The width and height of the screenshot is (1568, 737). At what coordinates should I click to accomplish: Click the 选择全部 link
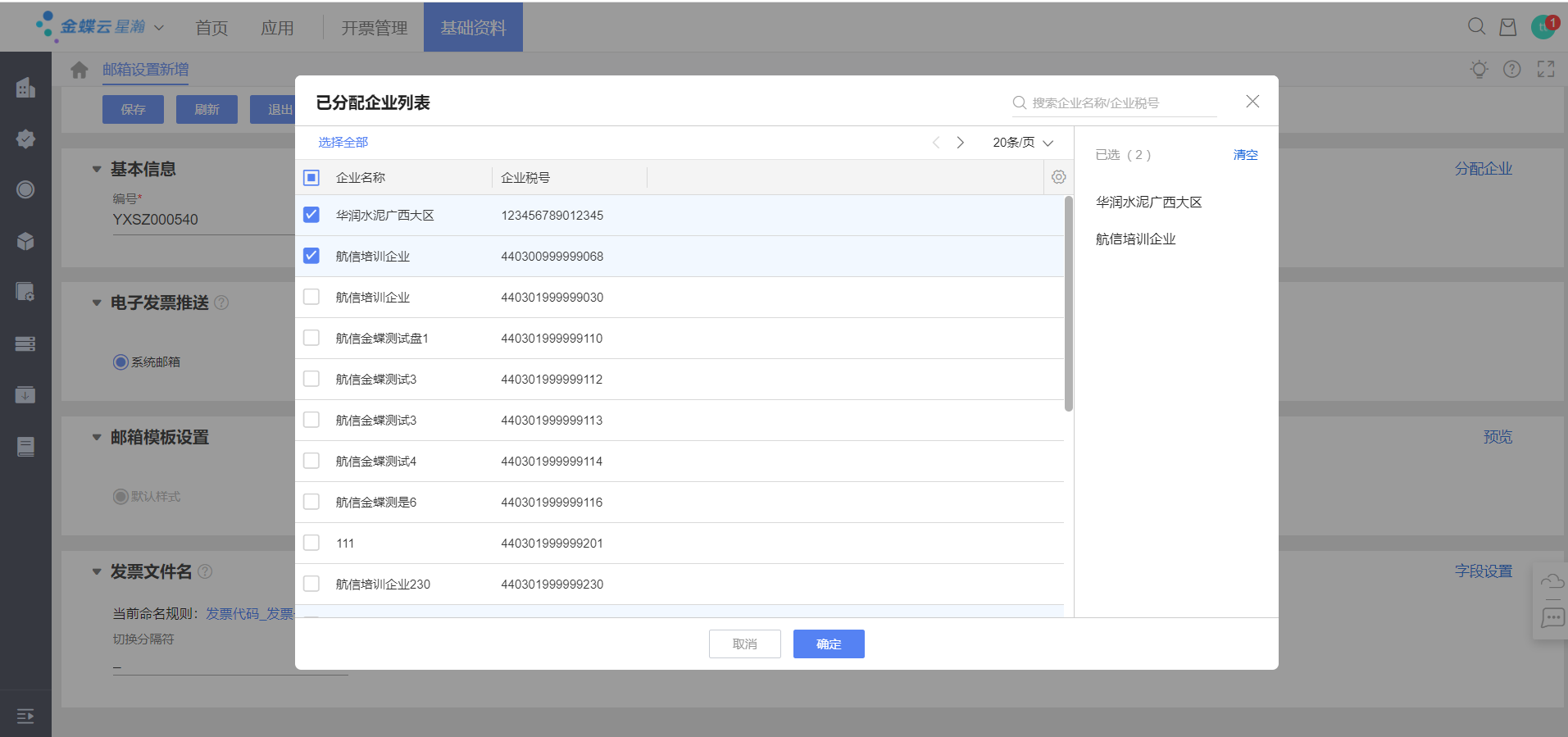coord(343,143)
